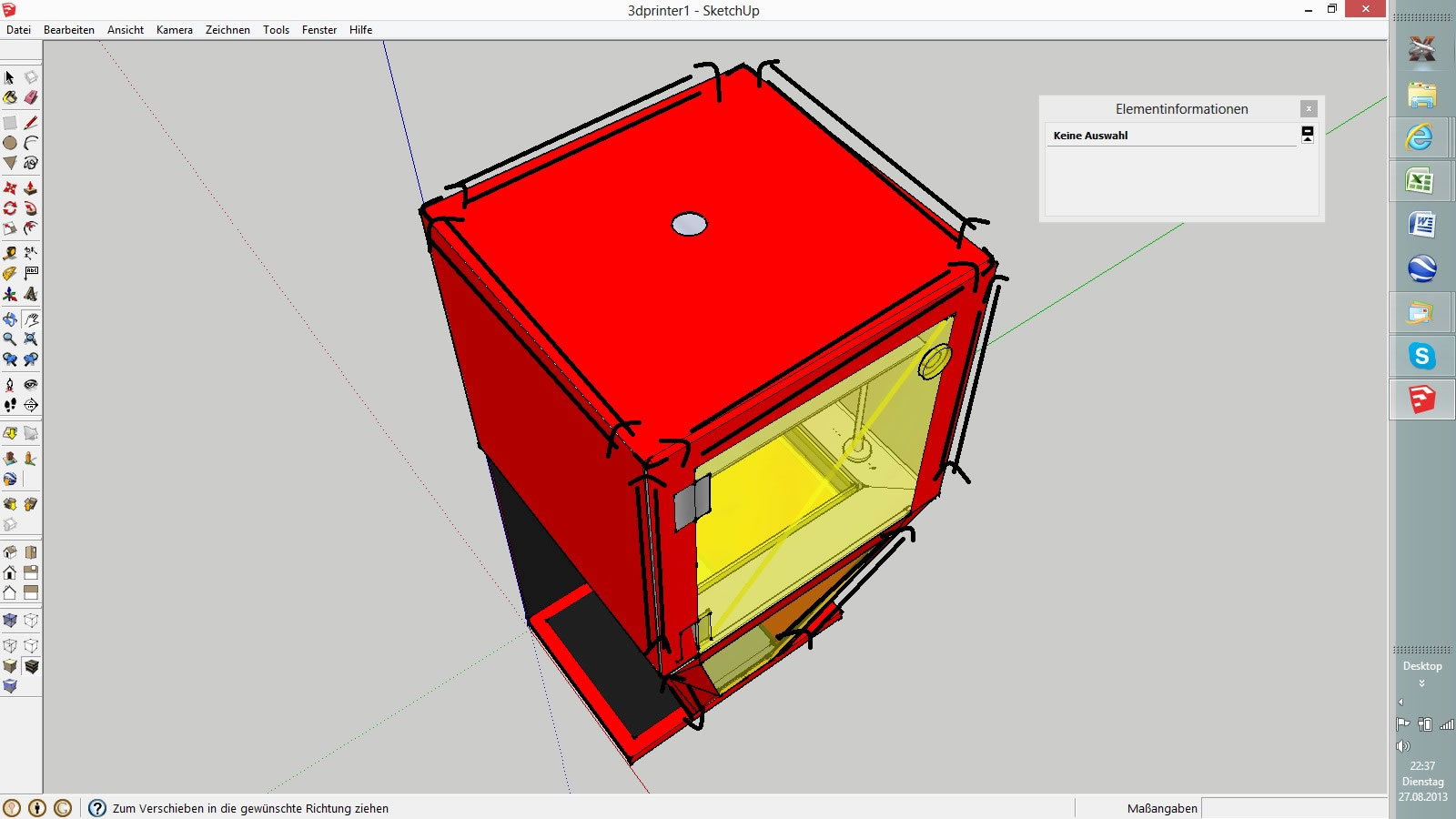
Task: Select the Paint Bucket tool
Action: point(10,97)
